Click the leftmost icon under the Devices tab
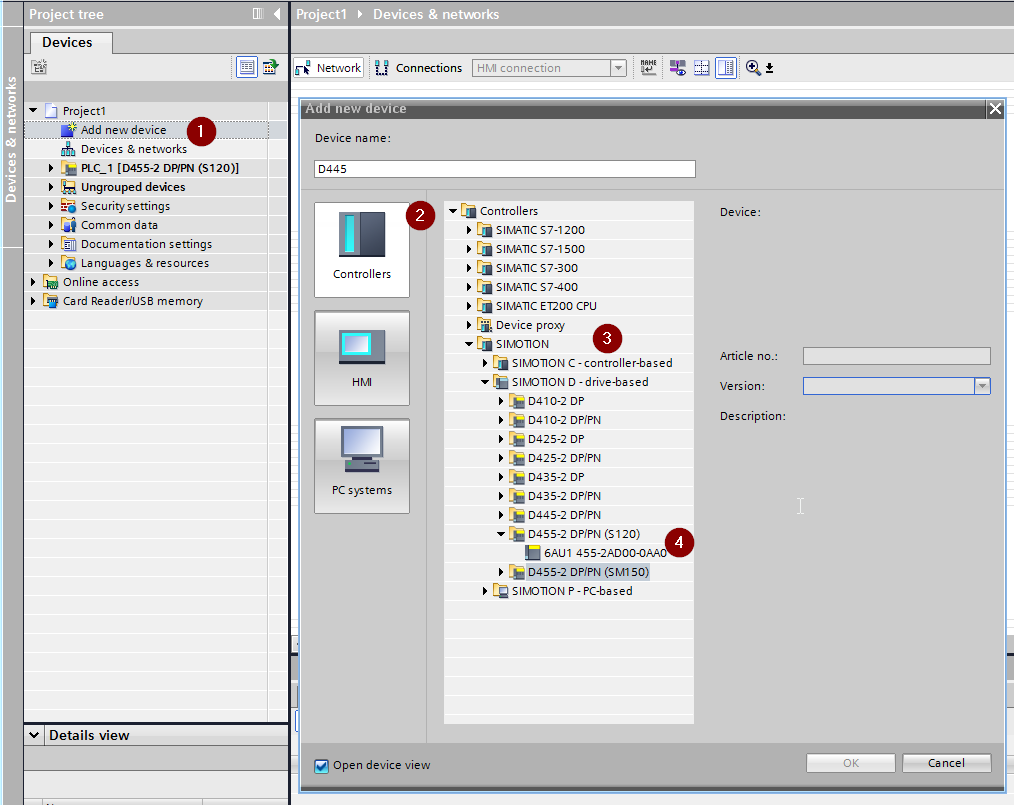The height and width of the screenshot is (805, 1014). click(39, 67)
